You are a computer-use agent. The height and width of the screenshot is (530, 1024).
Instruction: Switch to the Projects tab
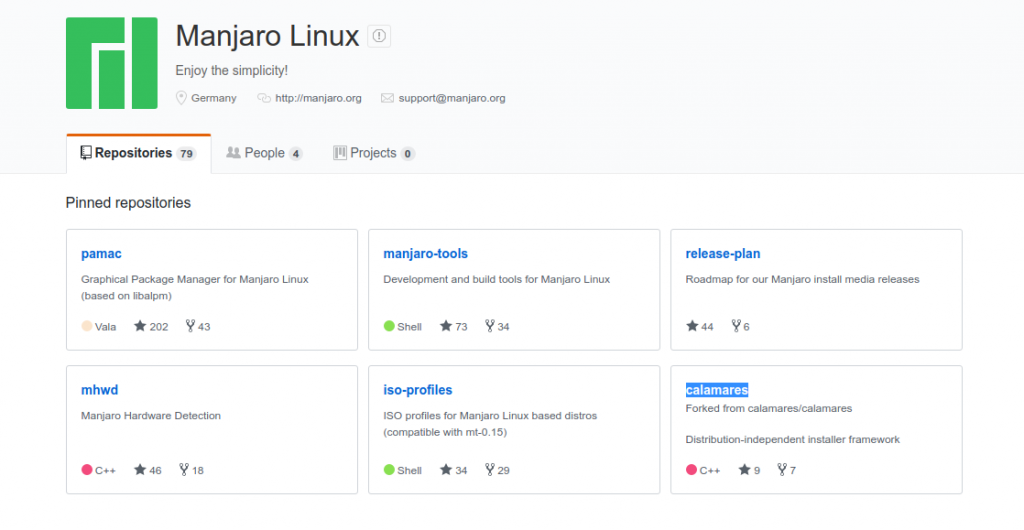373,153
